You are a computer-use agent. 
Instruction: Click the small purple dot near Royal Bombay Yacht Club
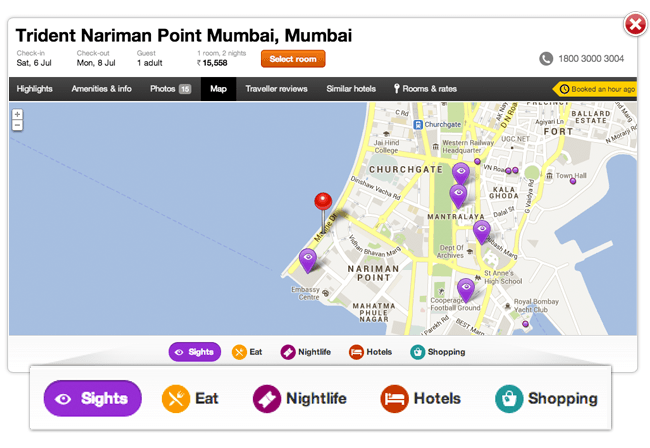click(x=525, y=324)
